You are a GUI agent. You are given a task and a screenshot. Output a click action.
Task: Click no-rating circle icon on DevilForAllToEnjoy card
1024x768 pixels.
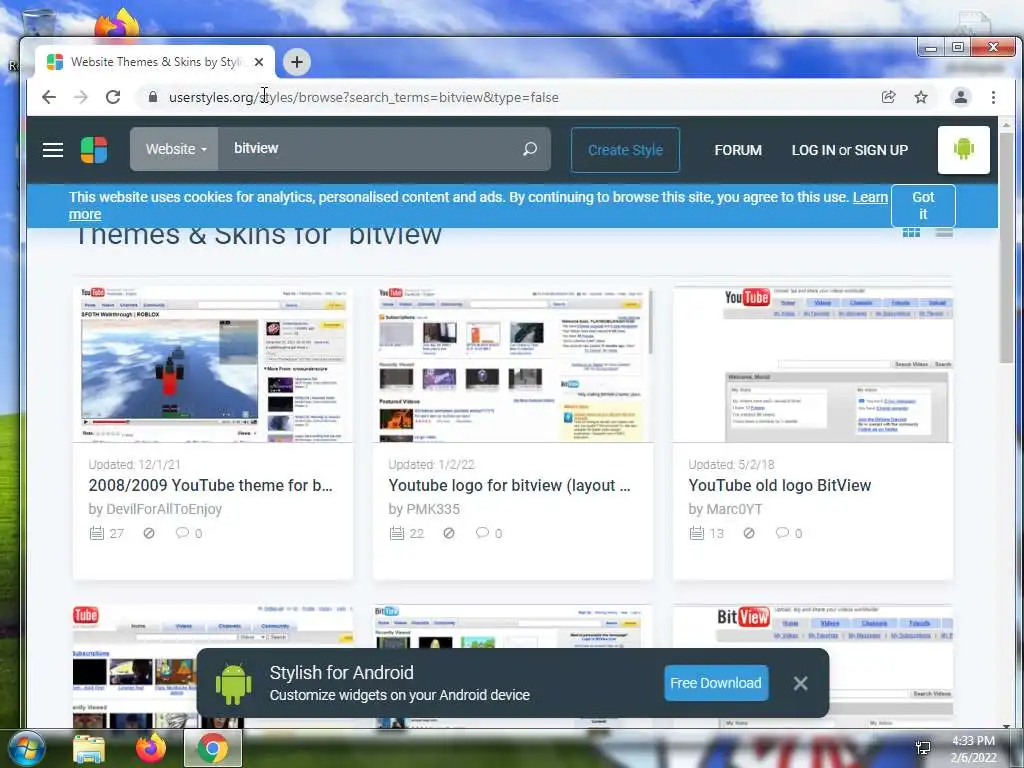click(x=149, y=533)
